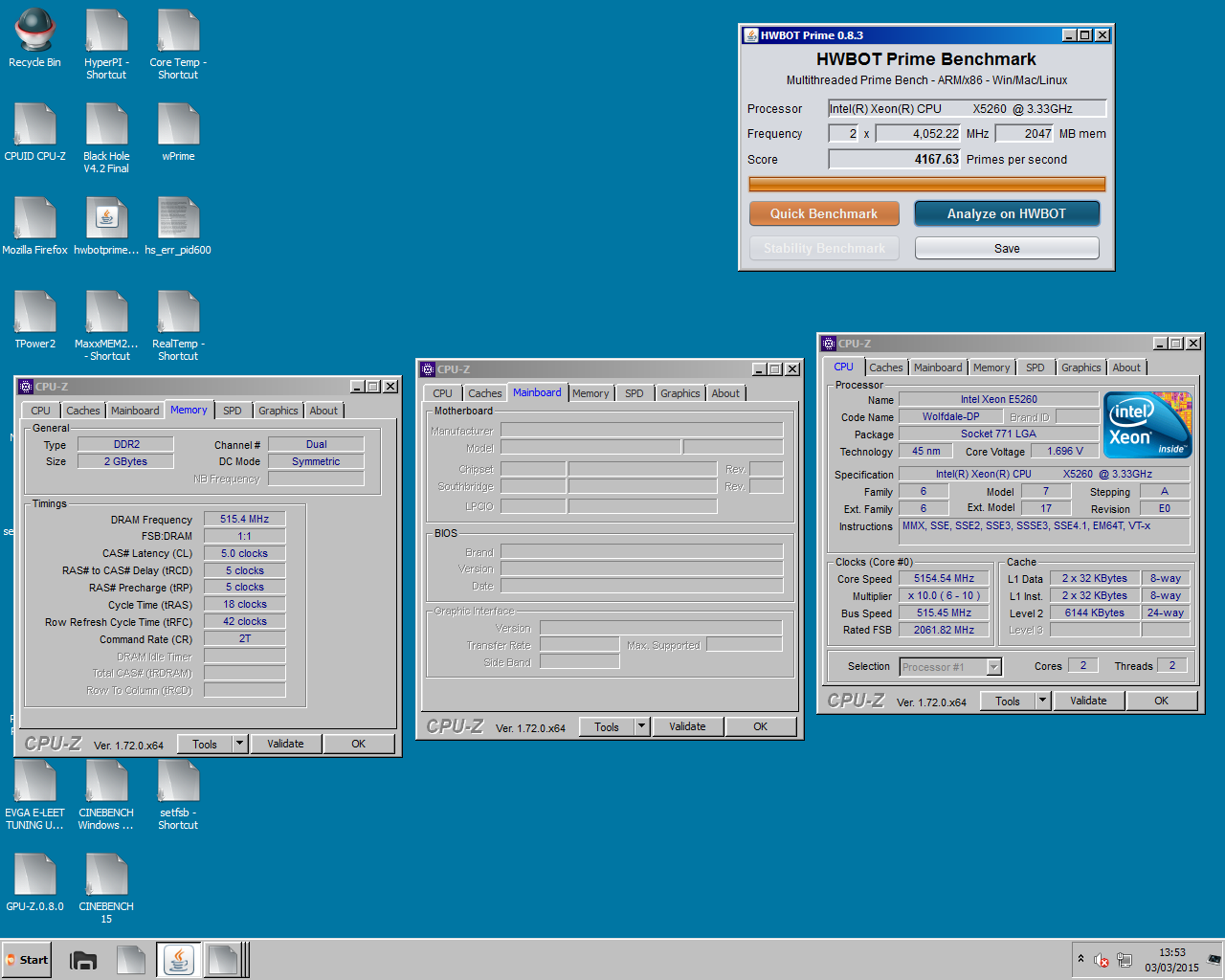
Task: Open Caches tab in Memory CPU-Z window
Action: (x=83, y=411)
